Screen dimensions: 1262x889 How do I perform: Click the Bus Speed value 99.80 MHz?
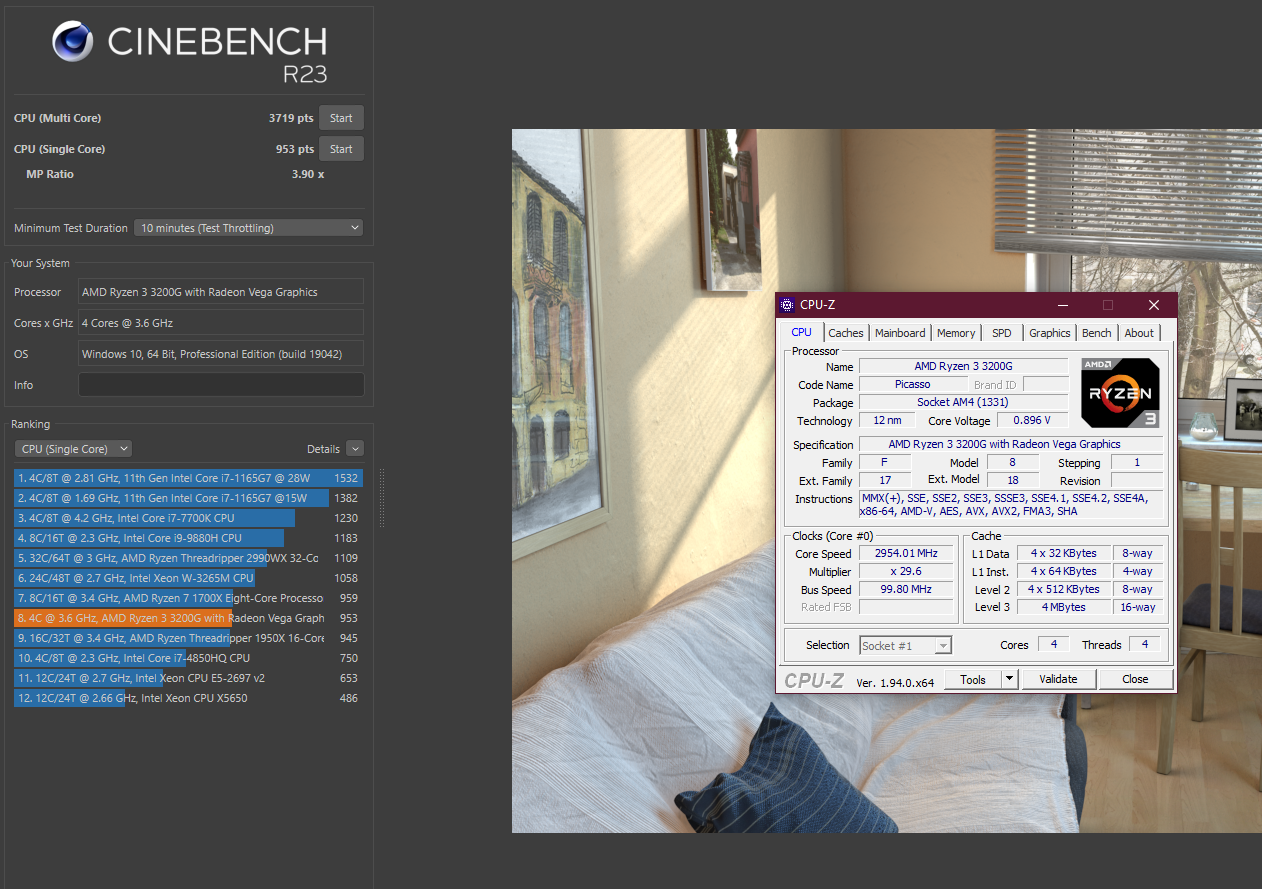[908, 590]
